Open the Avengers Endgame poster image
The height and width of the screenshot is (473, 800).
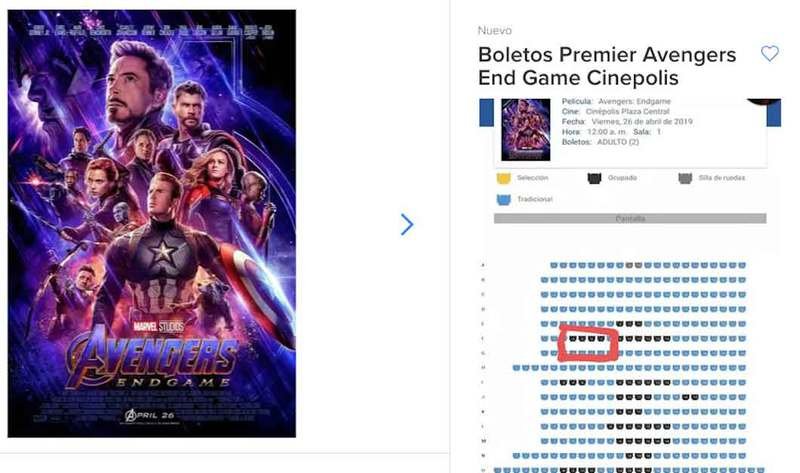(x=152, y=223)
